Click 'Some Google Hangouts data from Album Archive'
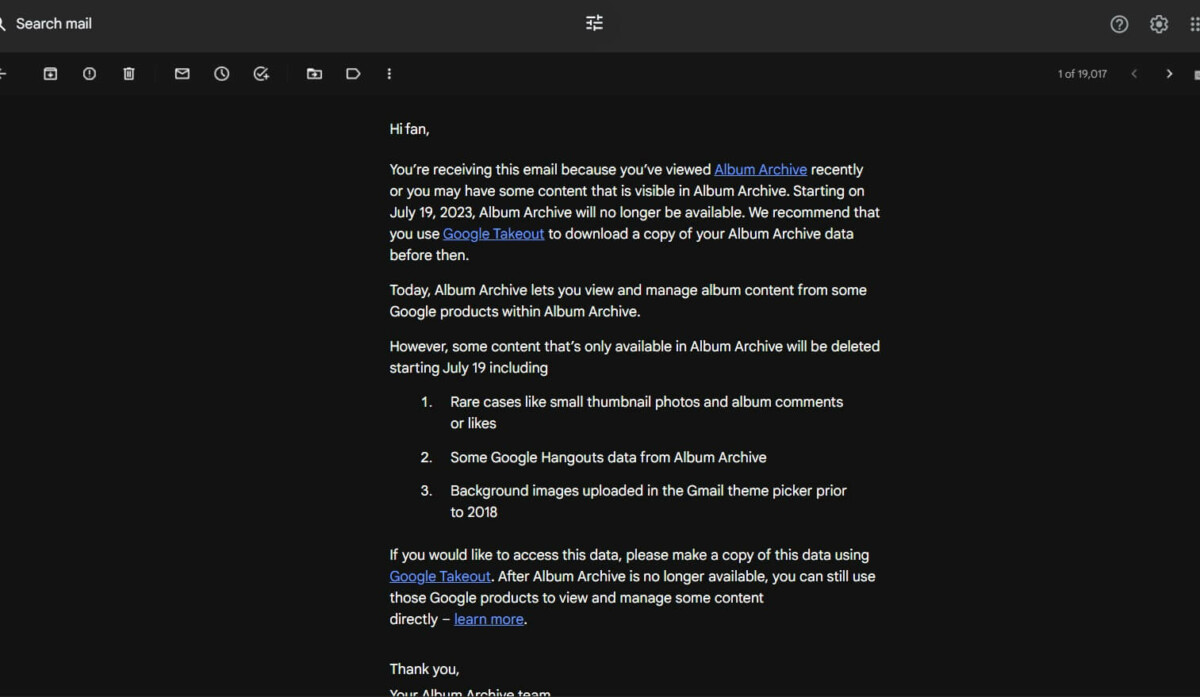This screenshot has height=697, width=1200. [608, 458]
